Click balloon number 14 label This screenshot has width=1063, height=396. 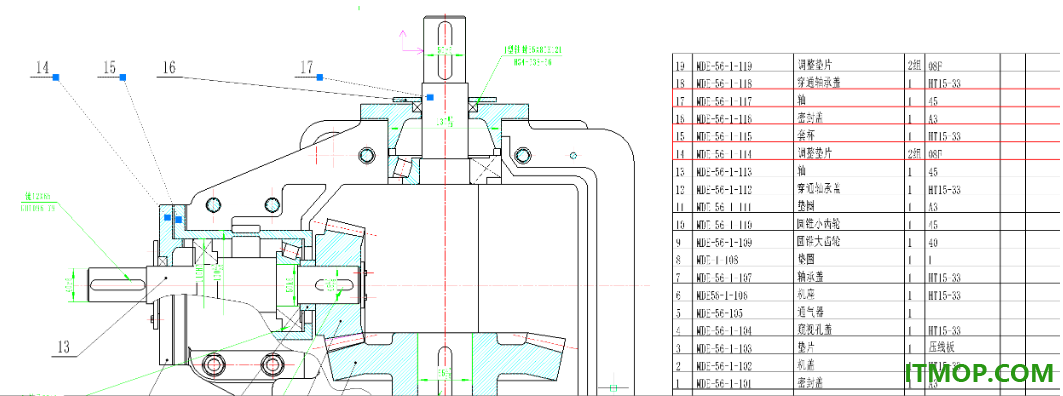[x=42, y=67]
